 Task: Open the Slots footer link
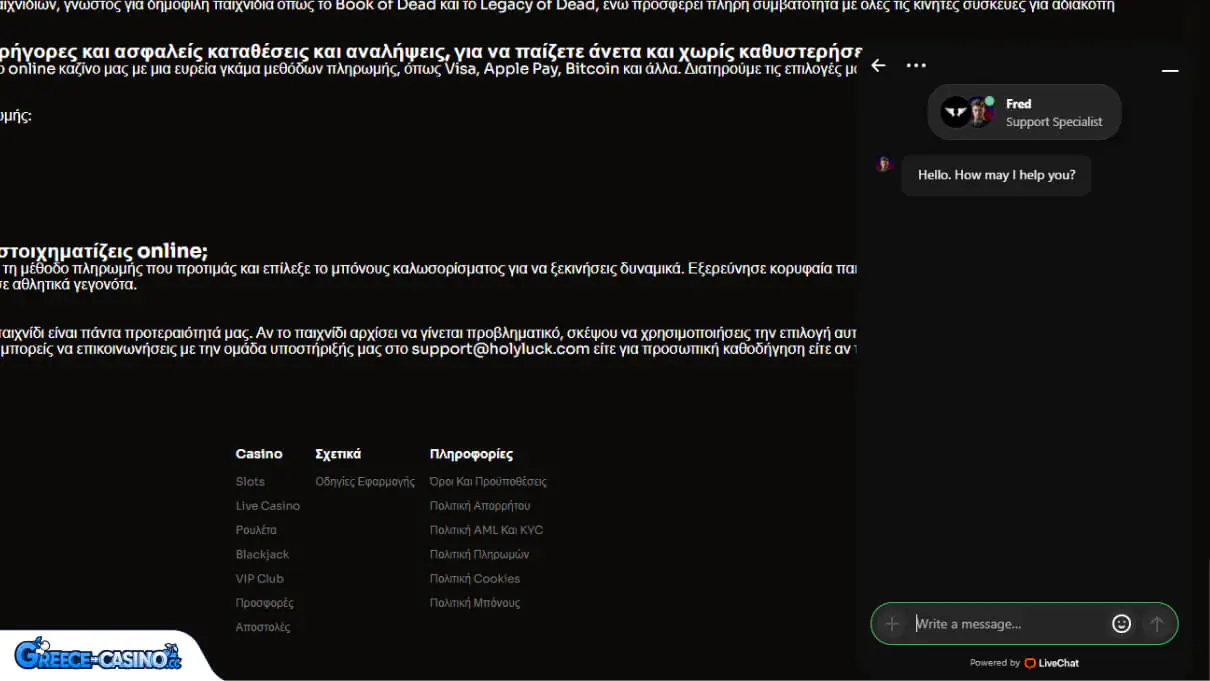pyautogui.click(x=250, y=482)
